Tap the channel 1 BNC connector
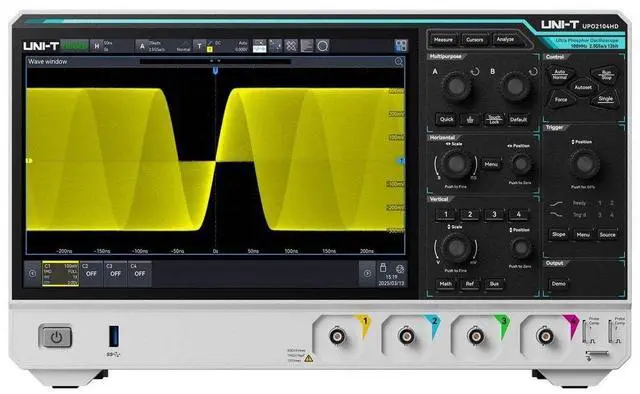The height and width of the screenshot is (394, 640). click(337, 337)
